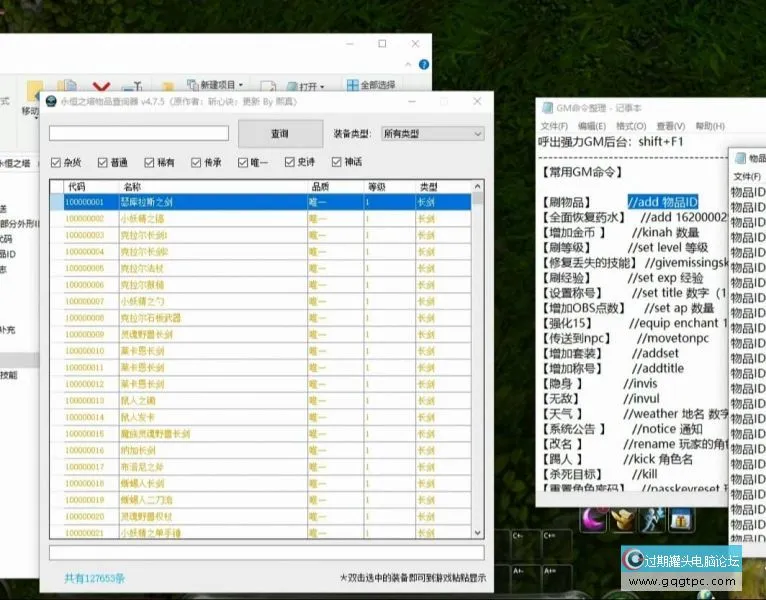766x600 pixels.
Task: Click the //kick 角色名 line in Notepad
Action: 658,459
